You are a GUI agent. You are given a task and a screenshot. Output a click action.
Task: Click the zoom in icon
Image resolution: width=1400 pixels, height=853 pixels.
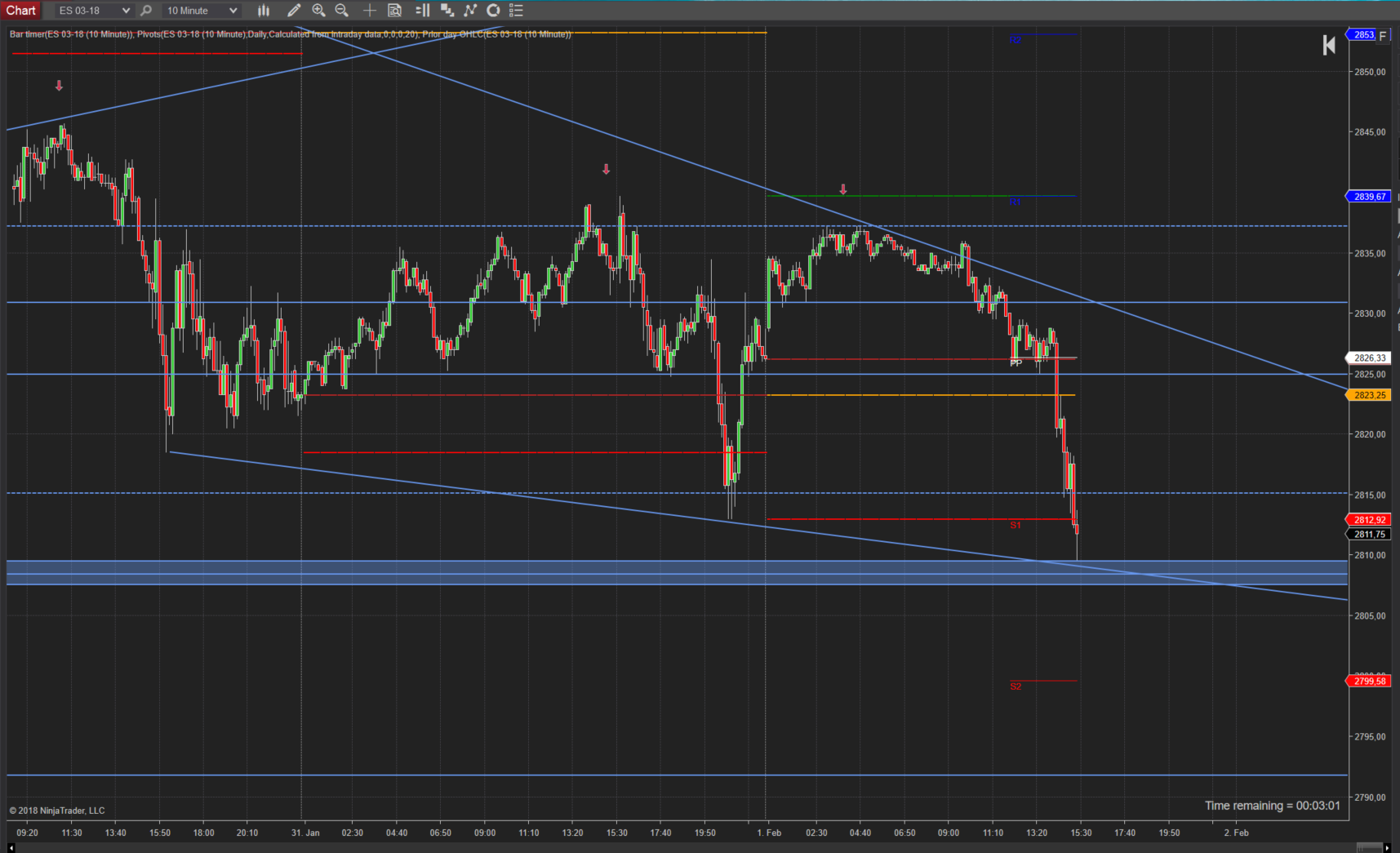coord(318,11)
